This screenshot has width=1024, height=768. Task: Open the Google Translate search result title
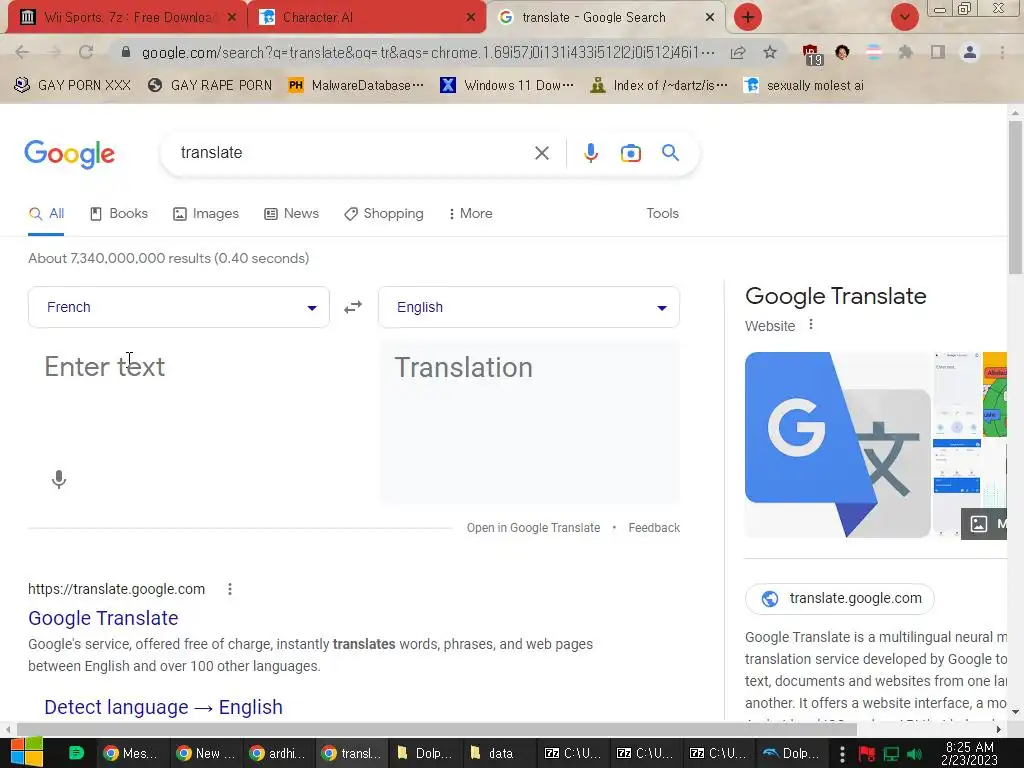(103, 618)
